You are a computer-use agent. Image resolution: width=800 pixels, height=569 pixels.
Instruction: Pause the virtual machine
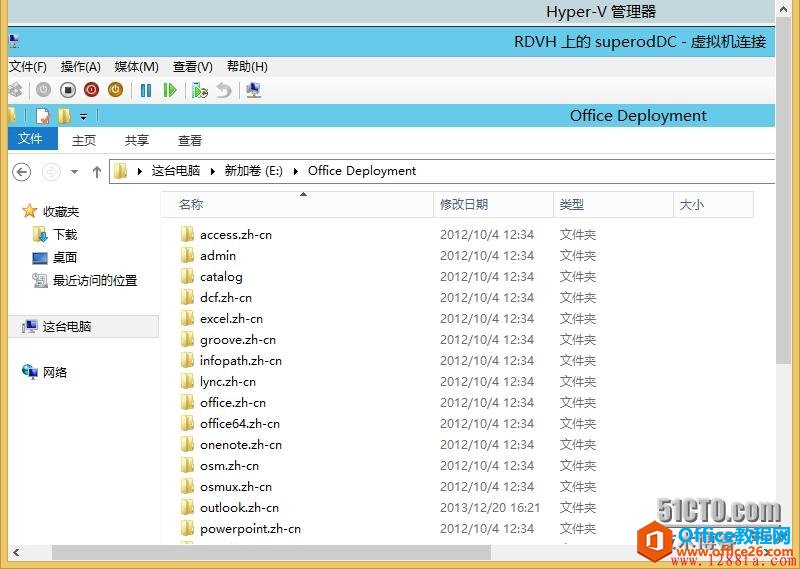tap(146, 90)
